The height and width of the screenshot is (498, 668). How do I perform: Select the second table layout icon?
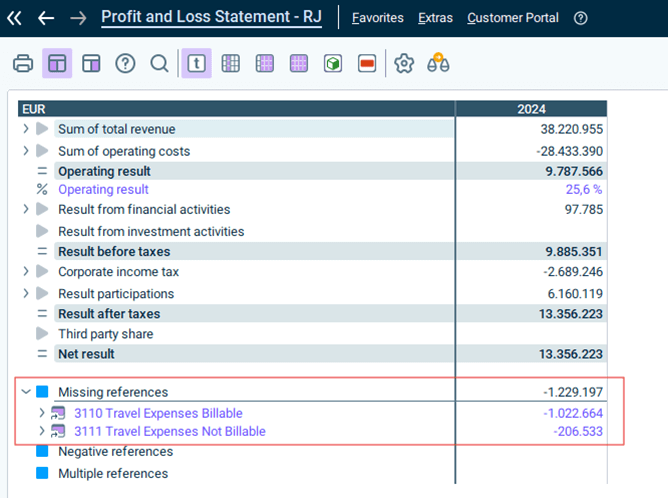point(91,63)
